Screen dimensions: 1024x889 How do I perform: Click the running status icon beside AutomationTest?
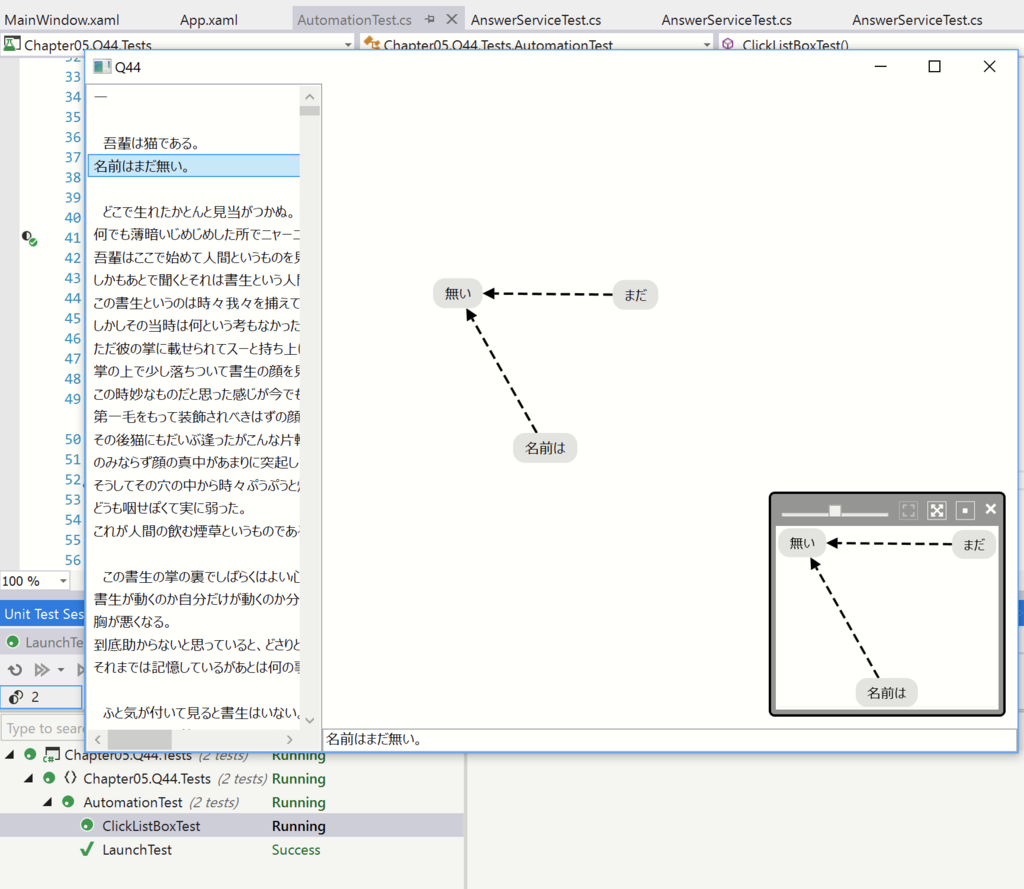68,801
